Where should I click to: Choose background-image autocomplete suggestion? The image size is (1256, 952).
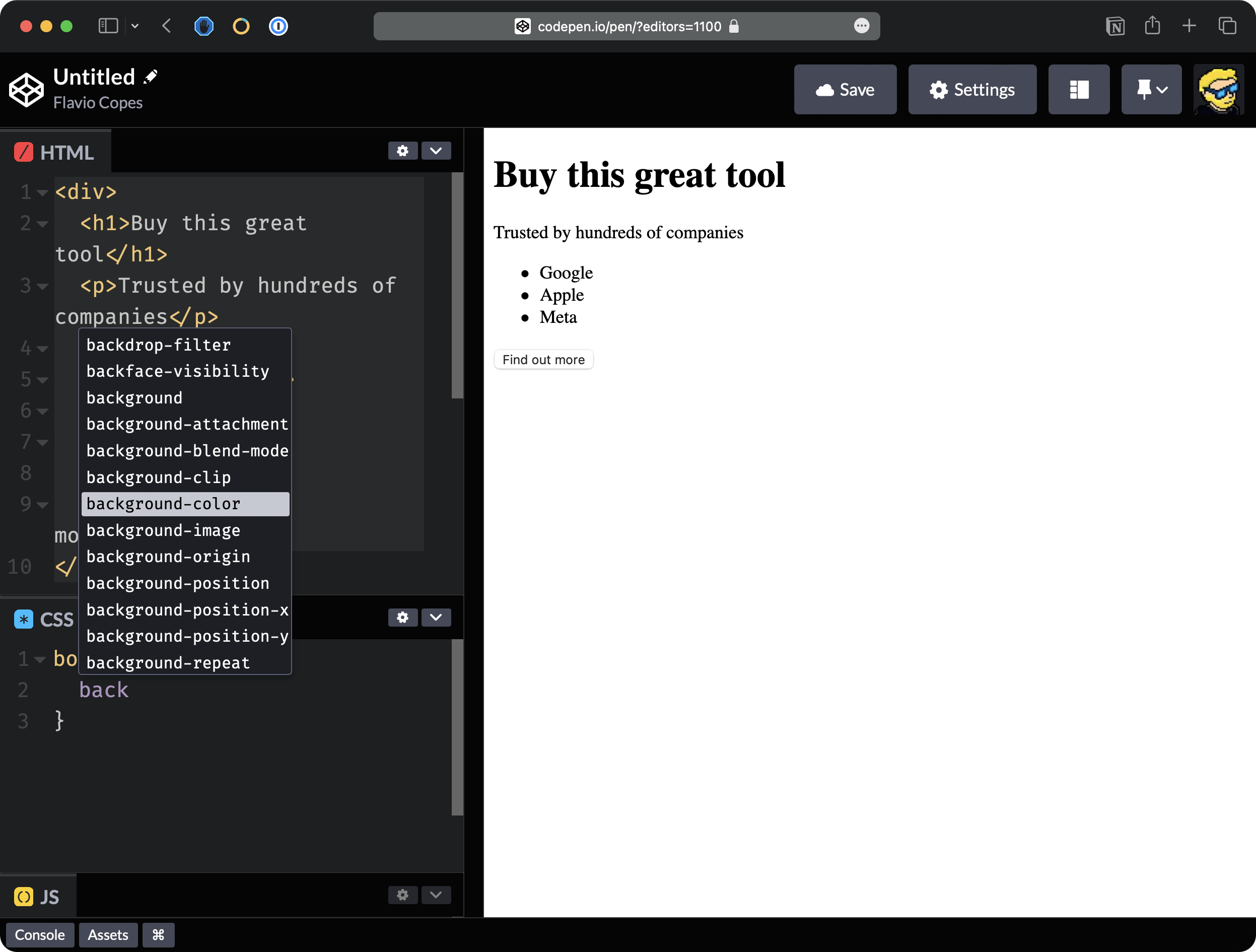click(164, 530)
